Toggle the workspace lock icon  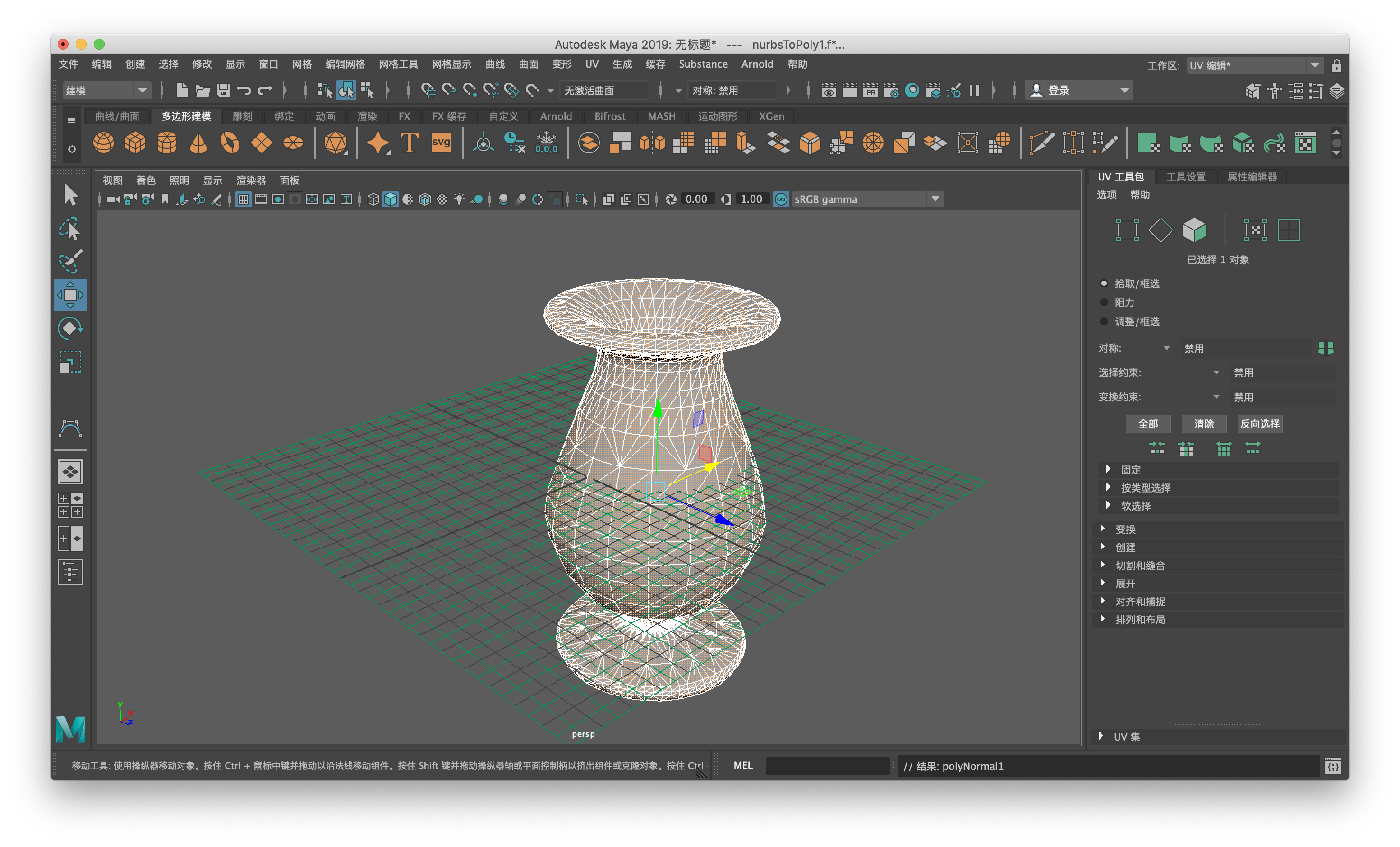point(1336,66)
